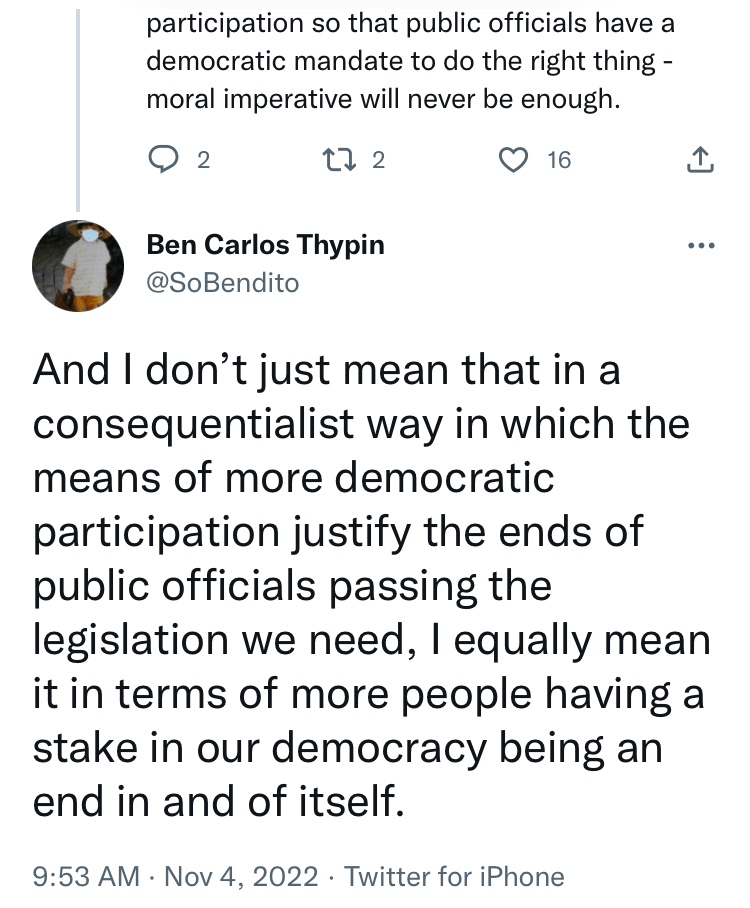Click the reply count next to speech bubble

[x=203, y=159]
